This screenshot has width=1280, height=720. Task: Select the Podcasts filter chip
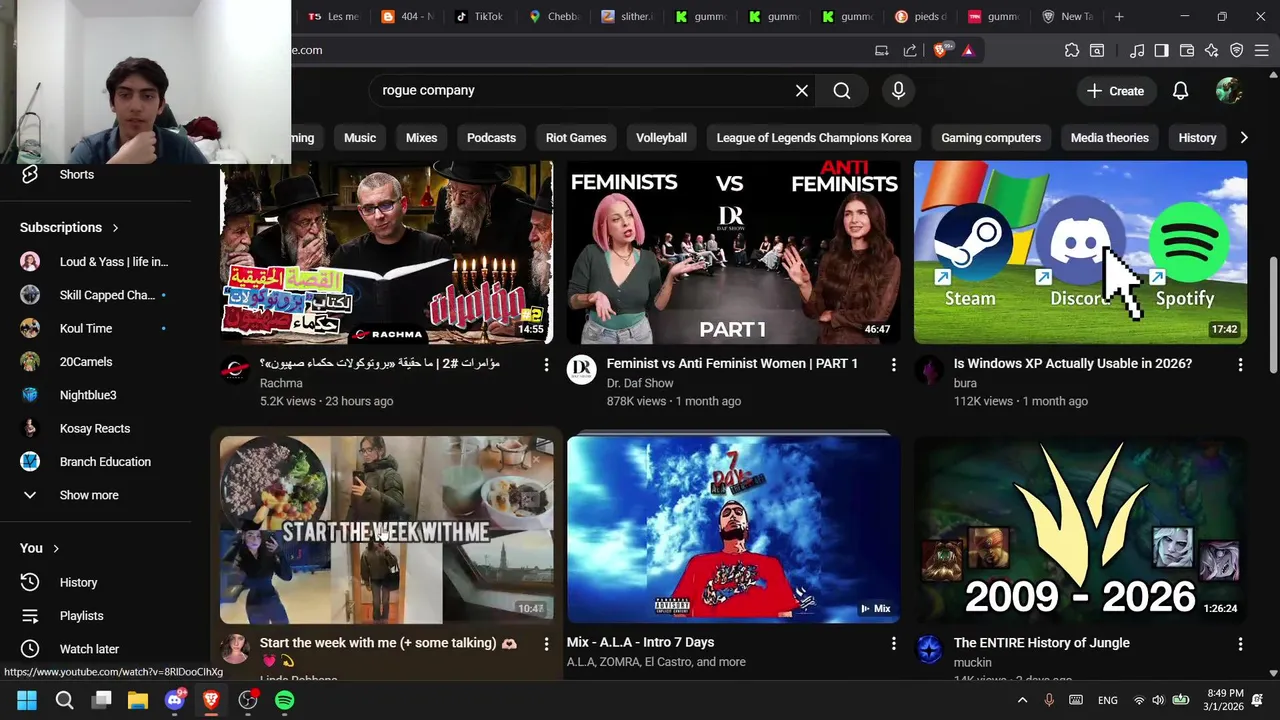(x=491, y=138)
